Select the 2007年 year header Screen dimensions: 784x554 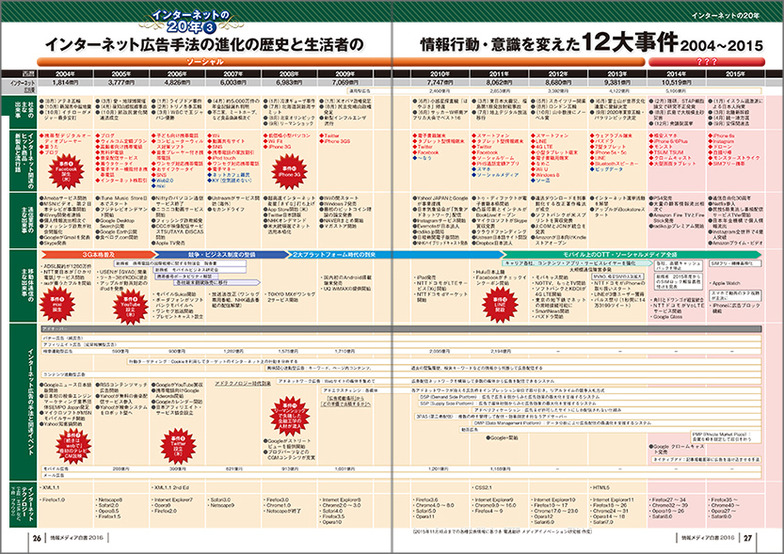(234, 74)
